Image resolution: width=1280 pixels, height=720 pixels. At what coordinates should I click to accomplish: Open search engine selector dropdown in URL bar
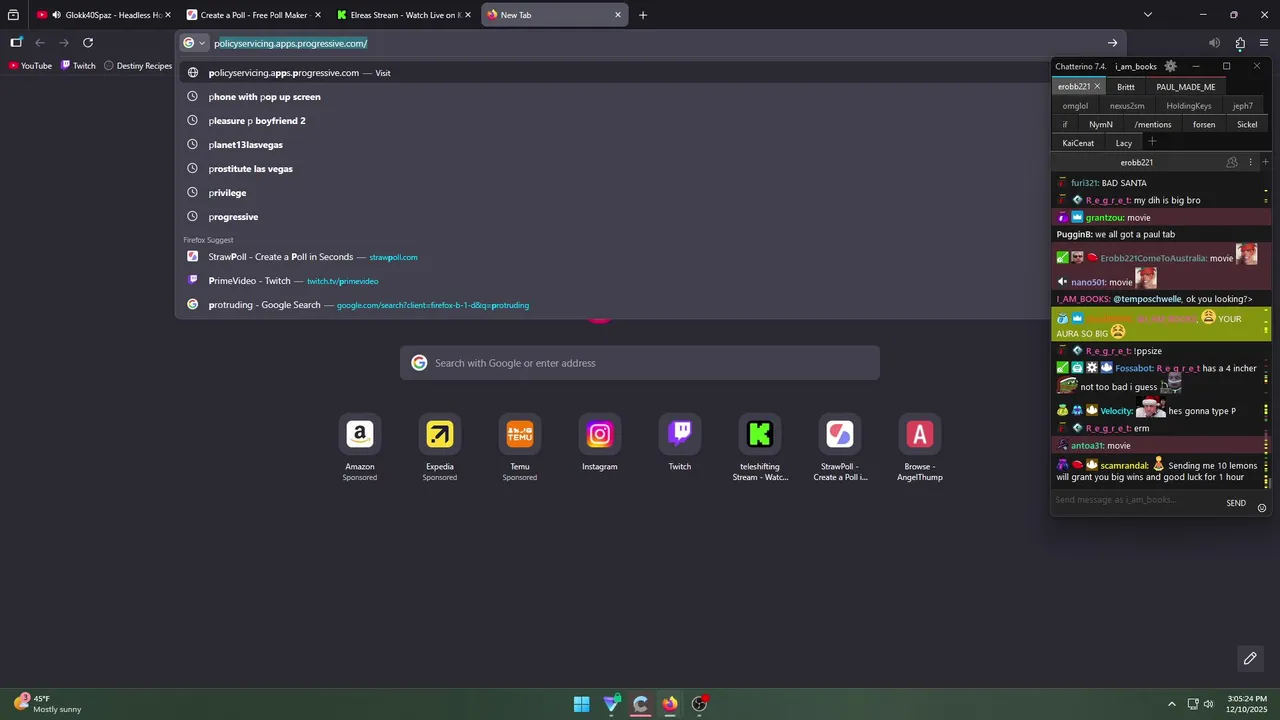point(194,43)
